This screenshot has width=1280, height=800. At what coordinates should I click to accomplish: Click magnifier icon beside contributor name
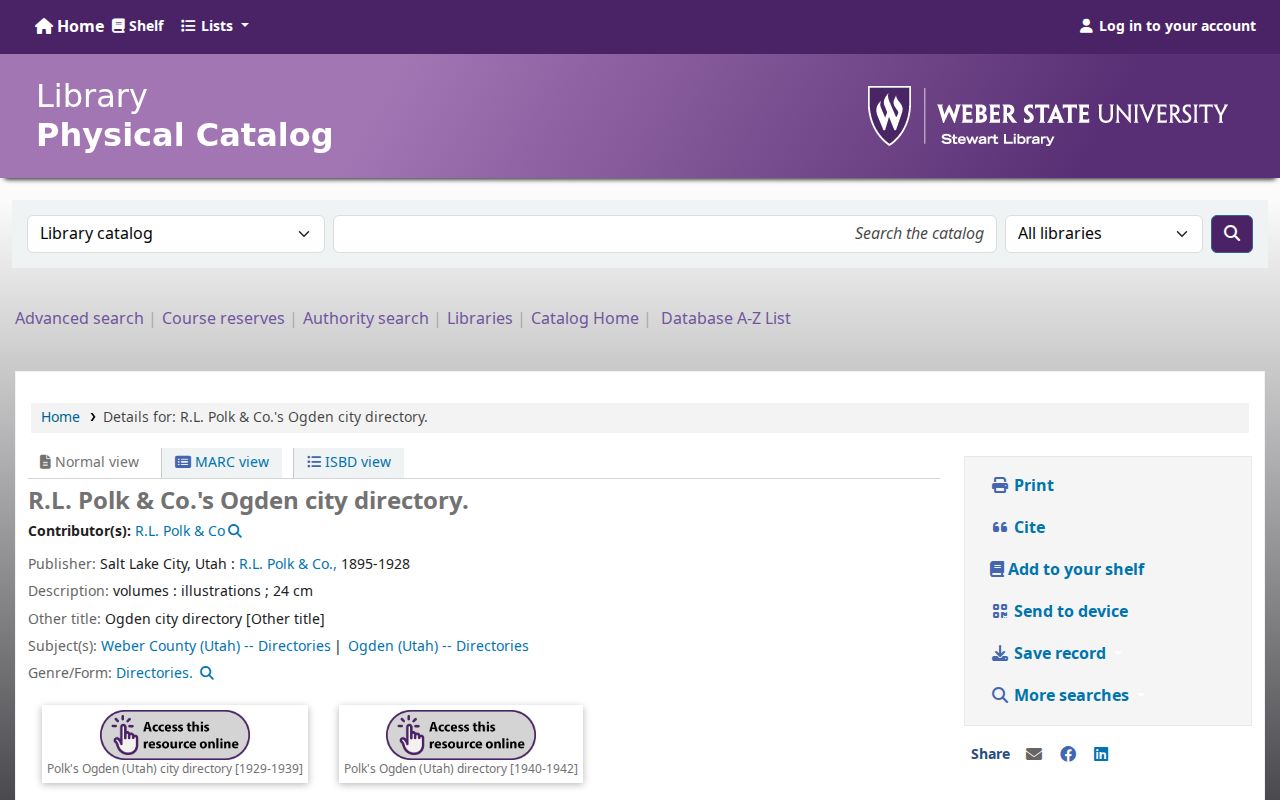point(235,531)
